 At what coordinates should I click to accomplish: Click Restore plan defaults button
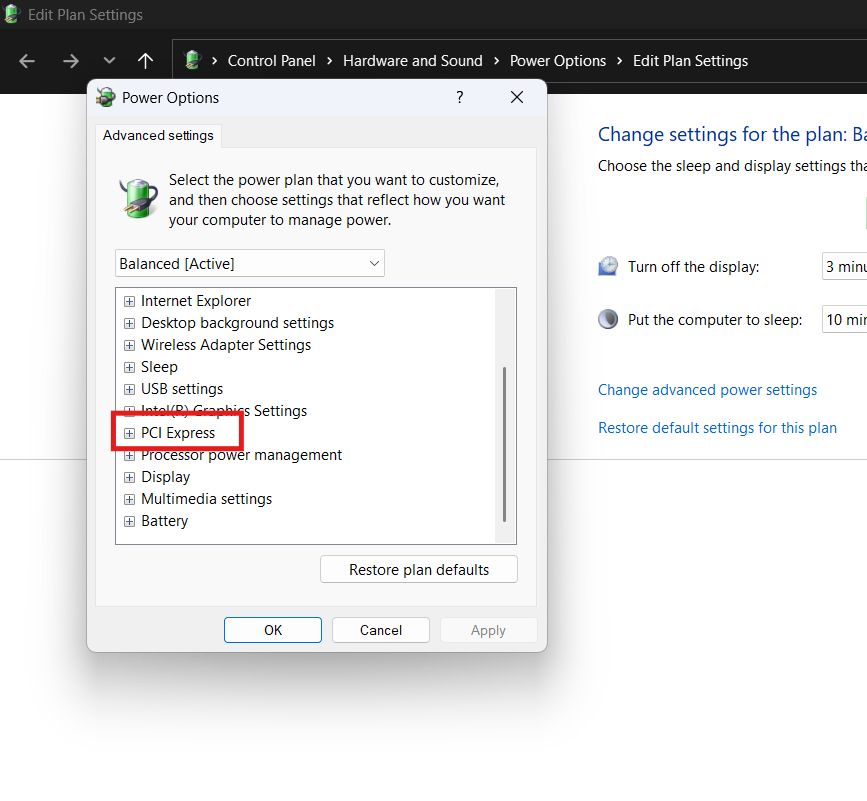pyautogui.click(x=419, y=570)
